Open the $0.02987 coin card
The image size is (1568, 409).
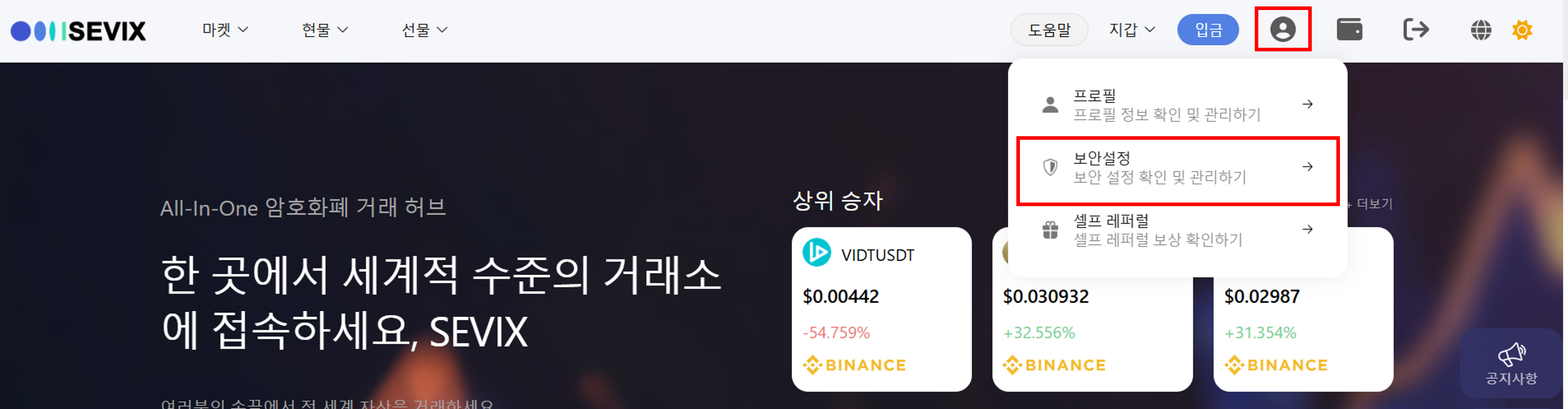(1303, 309)
